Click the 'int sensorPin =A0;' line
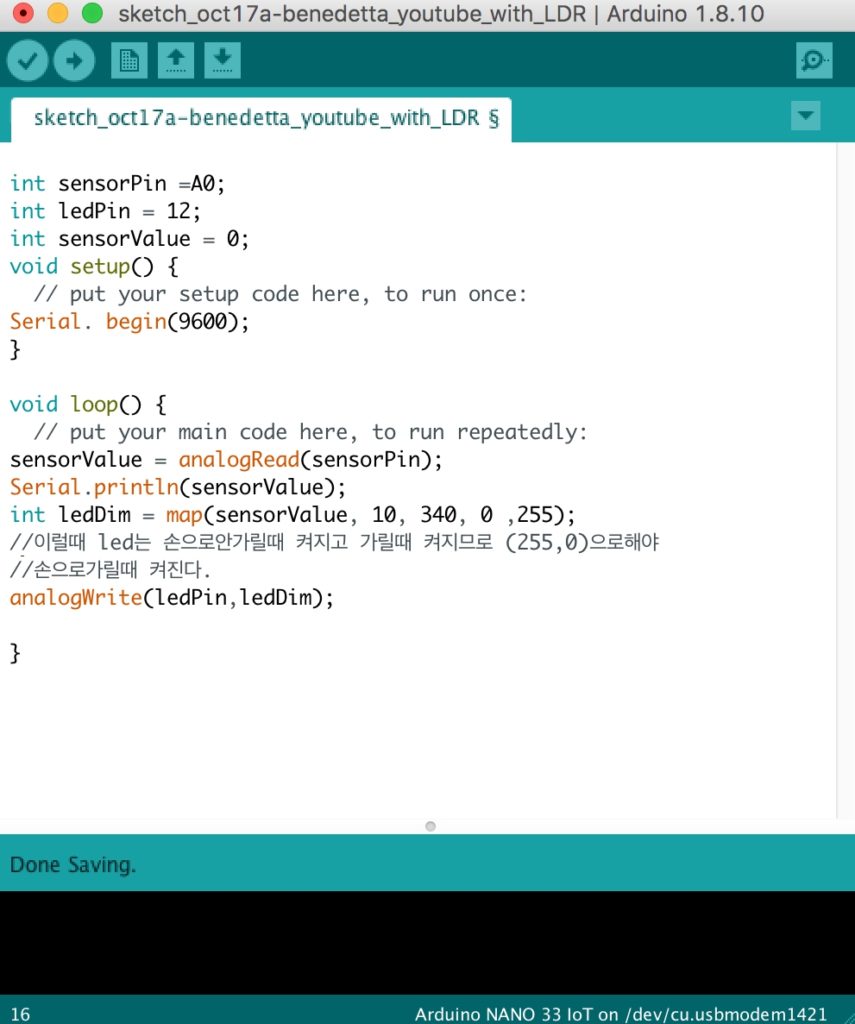The height and width of the screenshot is (1024, 855). pyautogui.click(x=118, y=184)
